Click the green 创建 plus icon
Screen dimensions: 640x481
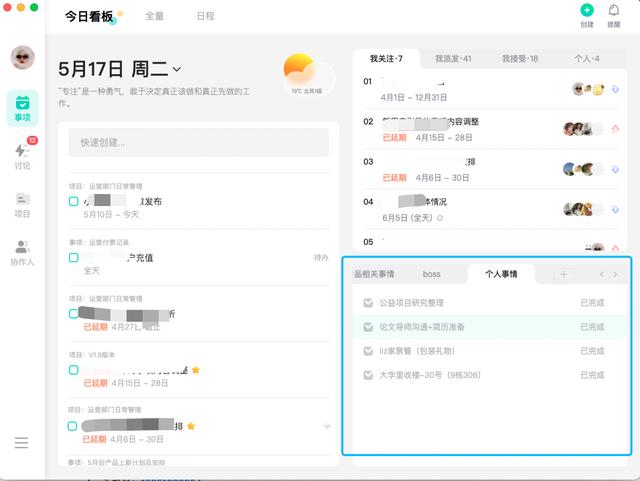pos(587,10)
